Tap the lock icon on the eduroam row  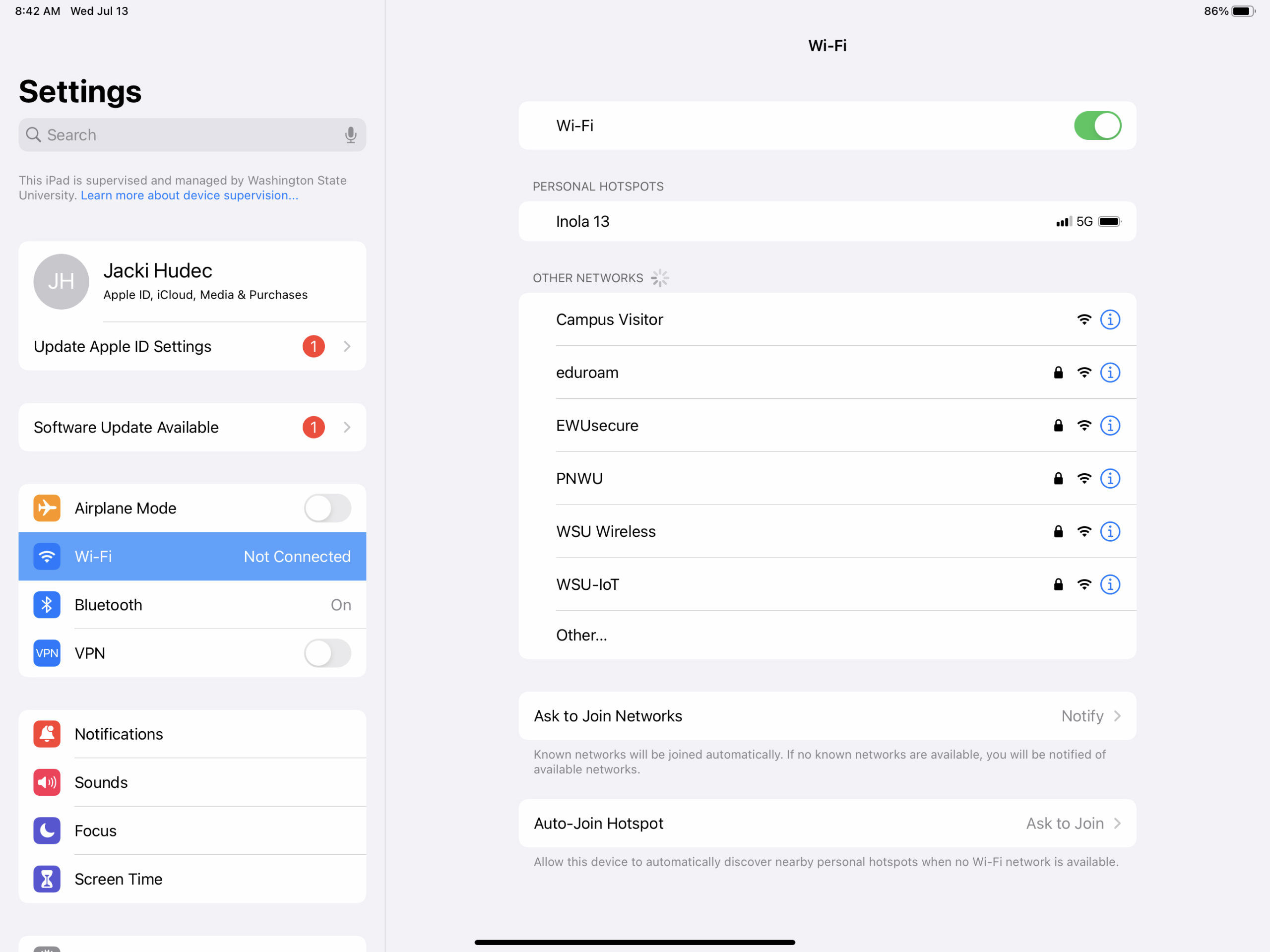(1058, 372)
